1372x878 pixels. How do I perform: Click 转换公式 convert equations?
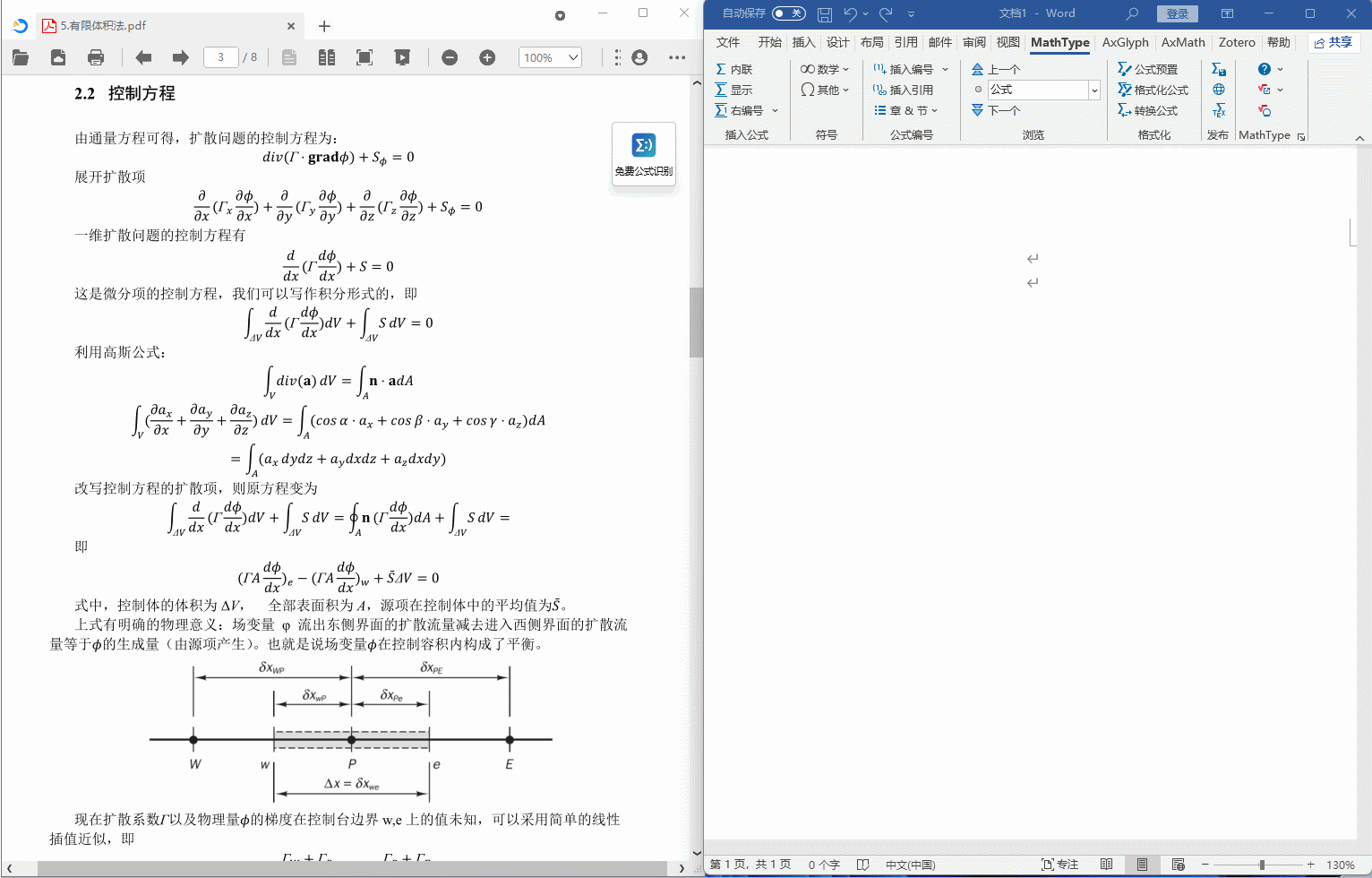(1148, 110)
